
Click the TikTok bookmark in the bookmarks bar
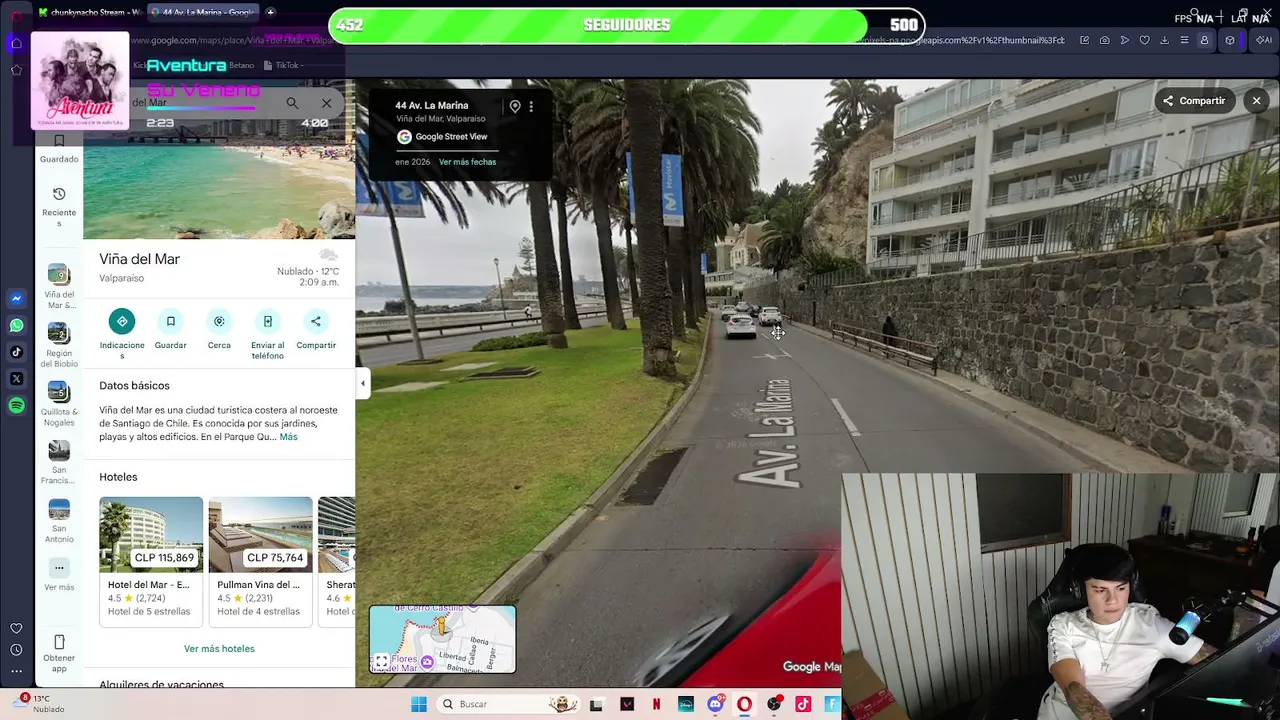[285, 65]
